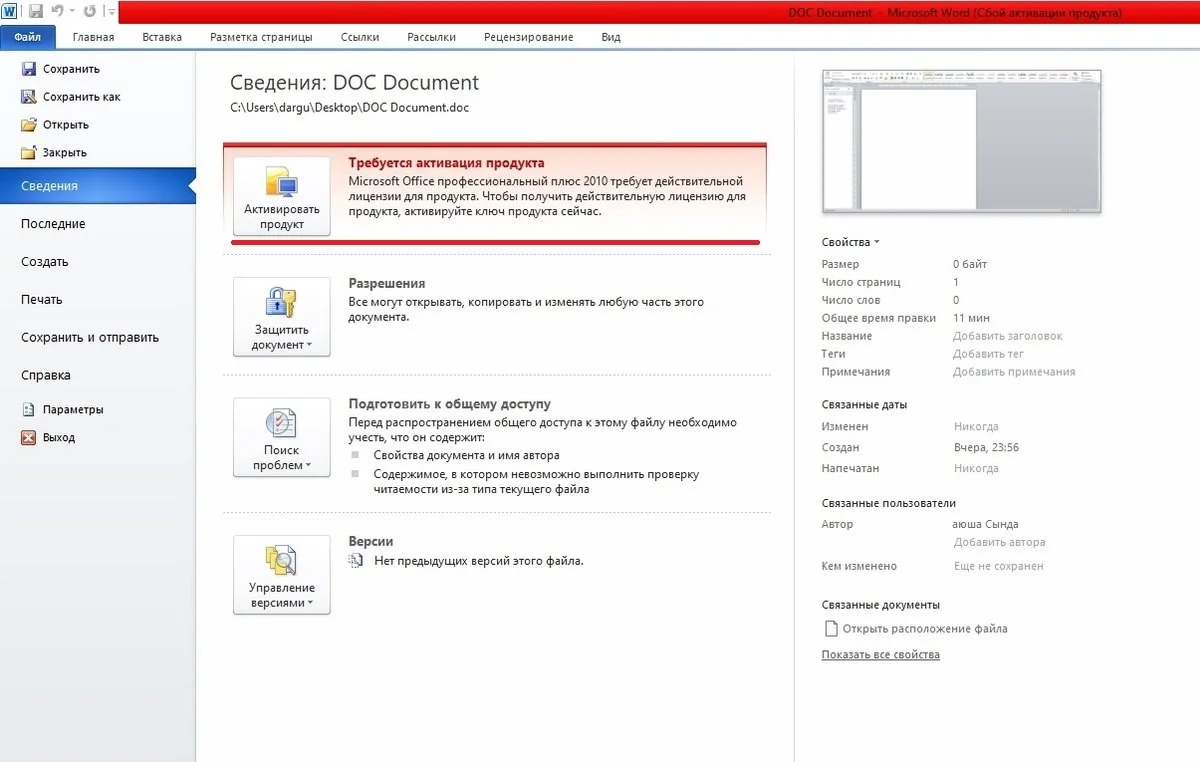Open the Управление версиями dropdown button
This screenshot has height=762, width=1200.
coord(282,575)
